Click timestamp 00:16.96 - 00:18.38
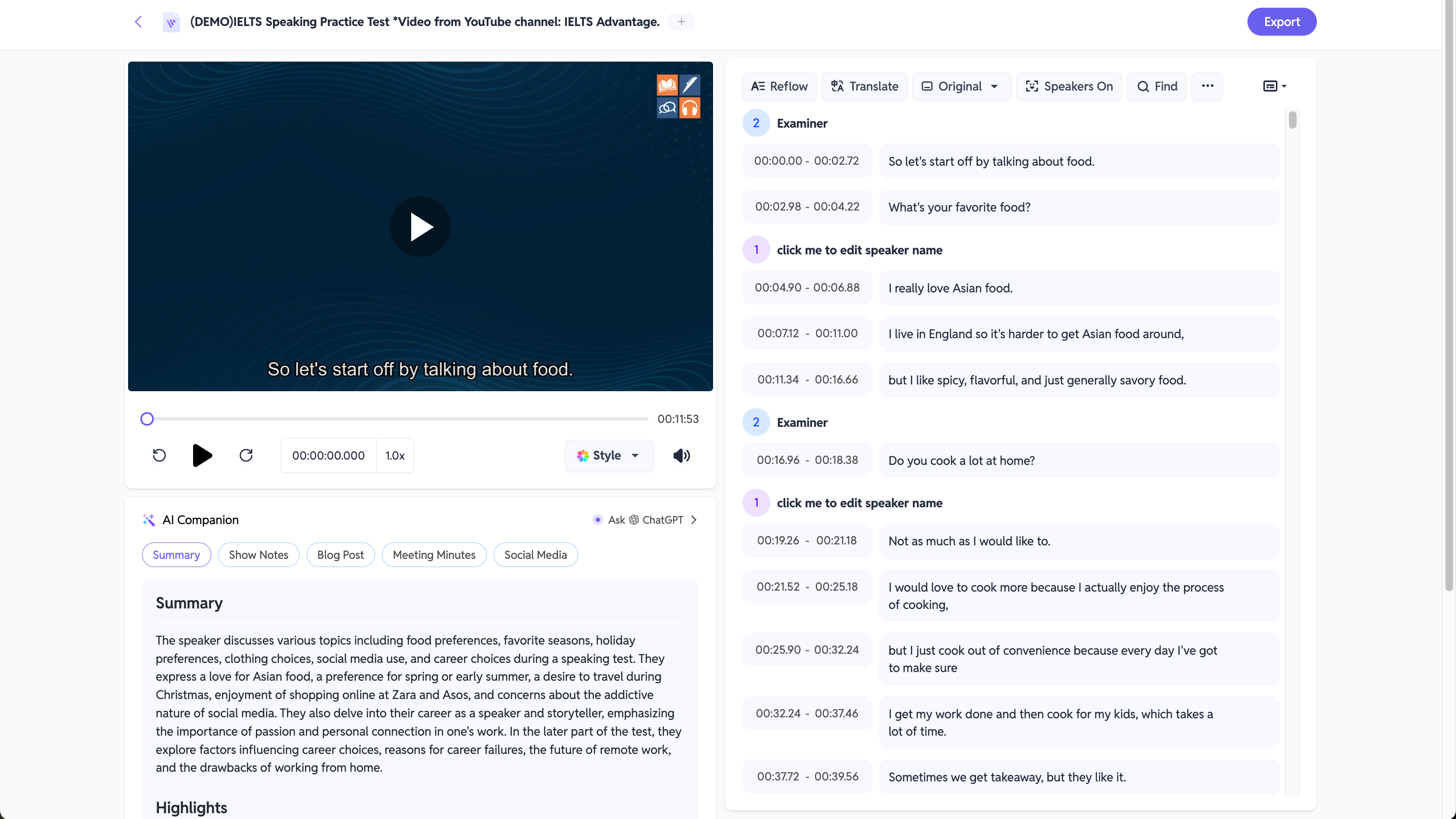This screenshot has width=1456, height=819. click(x=807, y=460)
